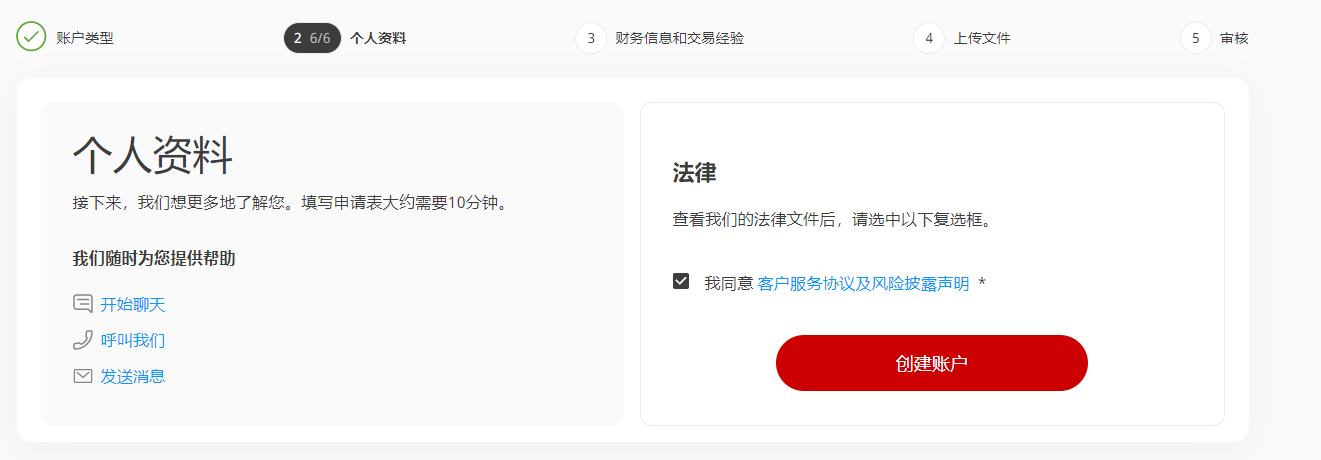Open the 客户服务协议及风险披露声明 link
The image size is (1321, 460).
(x=864, y=283)
